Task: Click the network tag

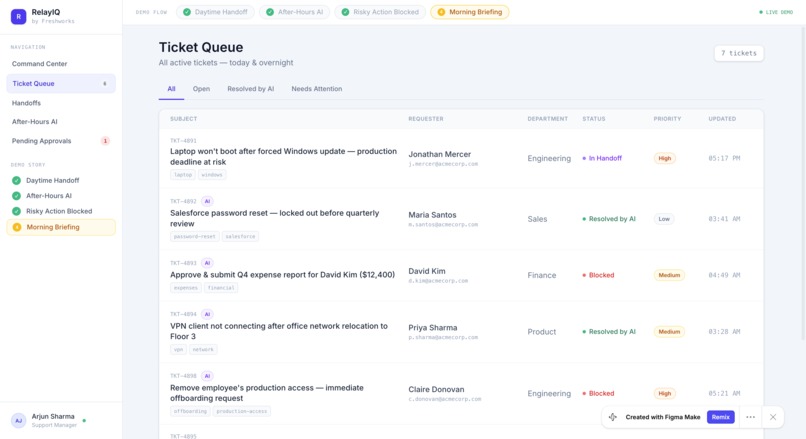Action: point(203,350)
